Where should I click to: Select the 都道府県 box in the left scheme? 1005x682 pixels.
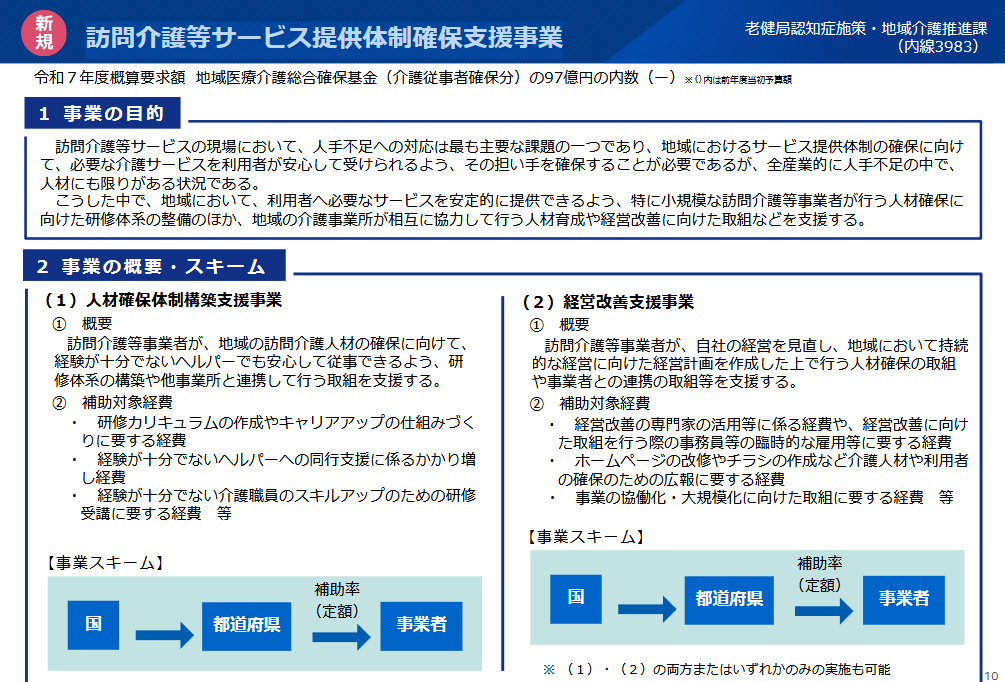pos(245,625)
